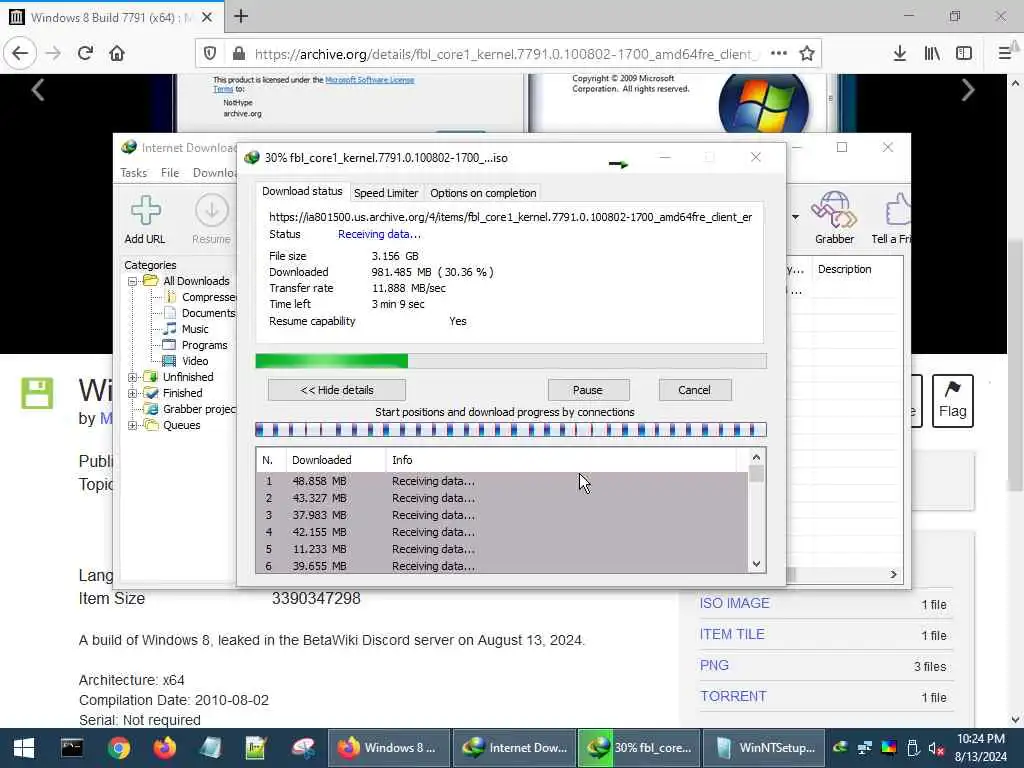
Task: Select connection row 1 with 48.858 MB
Action: point(502,481)
